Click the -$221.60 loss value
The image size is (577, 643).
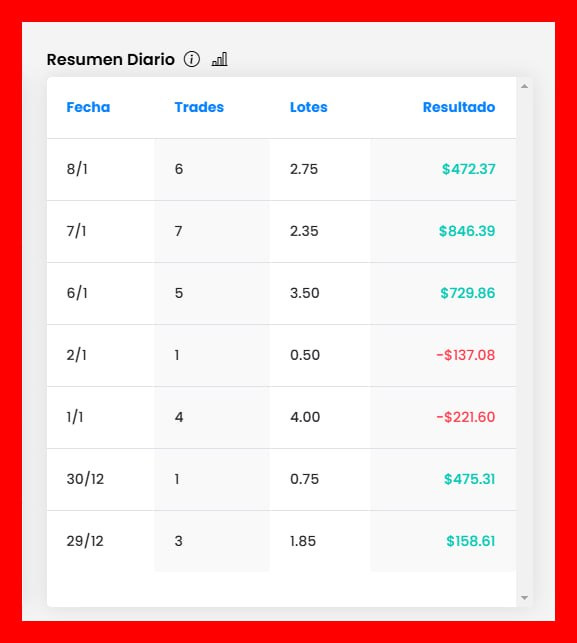point(465,417)
